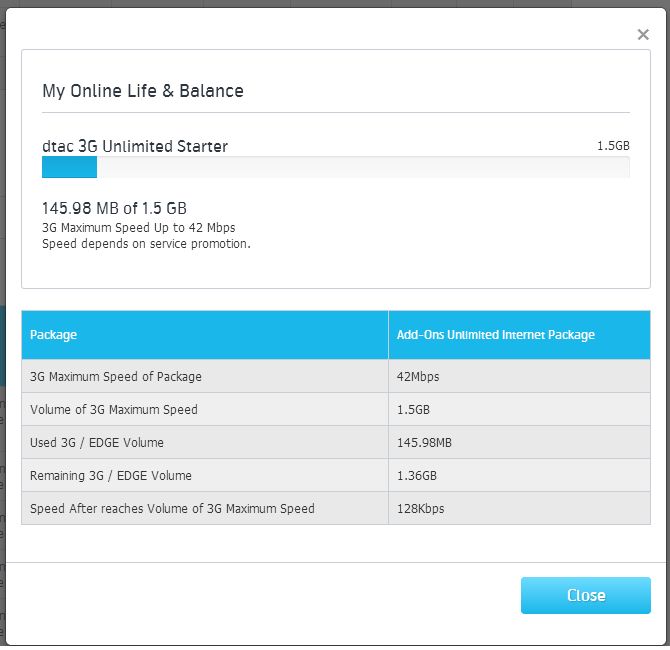Select the 3G Maximum Speed of Package row
The image size is (670, 650).
116,377
